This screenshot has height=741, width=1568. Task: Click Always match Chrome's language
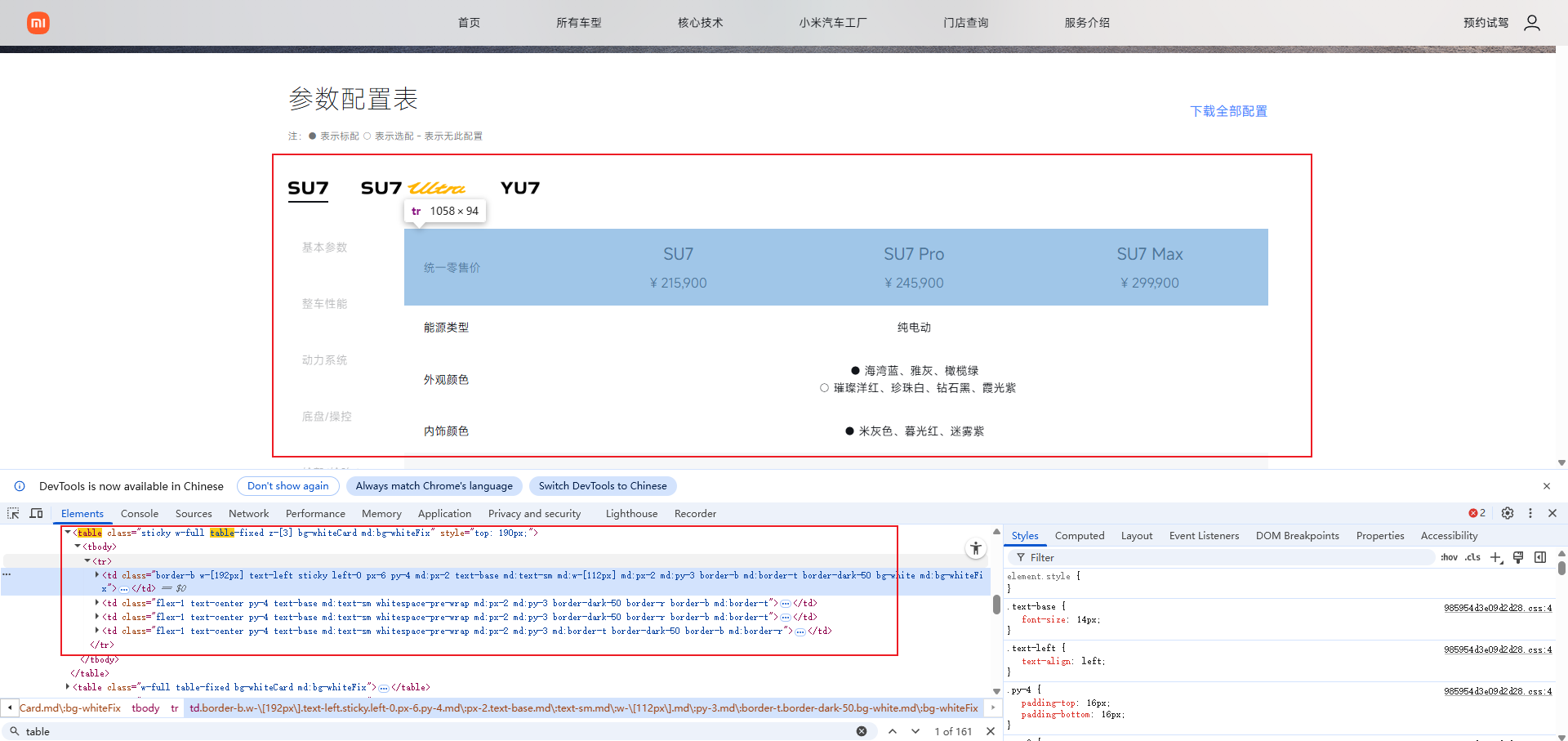[x=434, y=486]
